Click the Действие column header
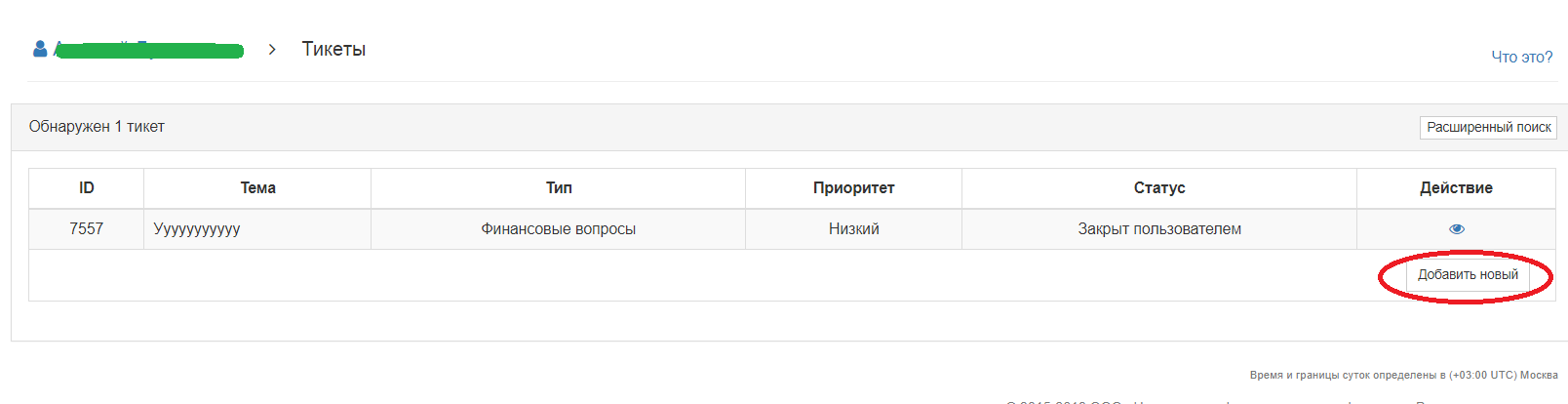Screen dimensions: 1568x404 pos(1456,188)
